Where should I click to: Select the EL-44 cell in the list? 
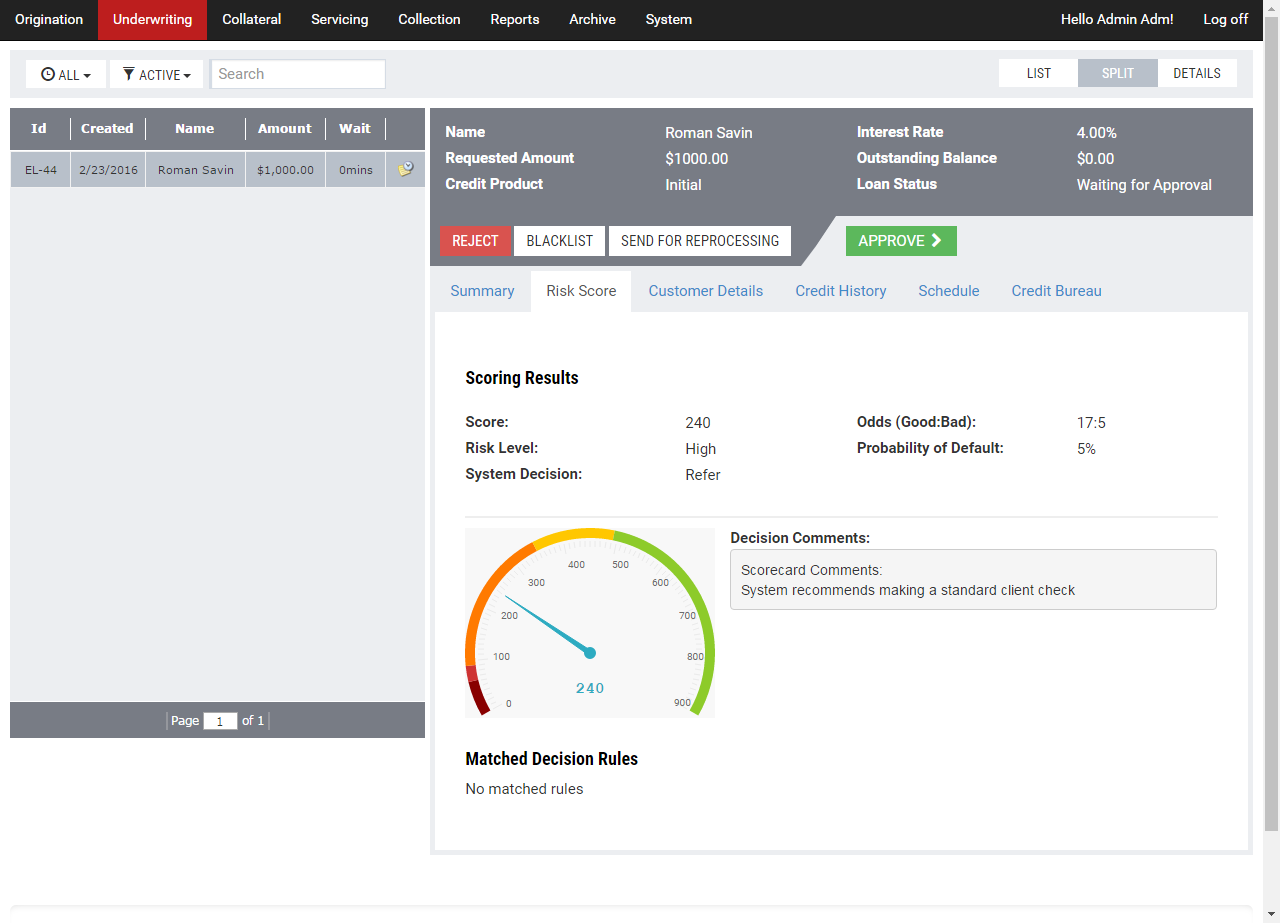click(41, 170)
